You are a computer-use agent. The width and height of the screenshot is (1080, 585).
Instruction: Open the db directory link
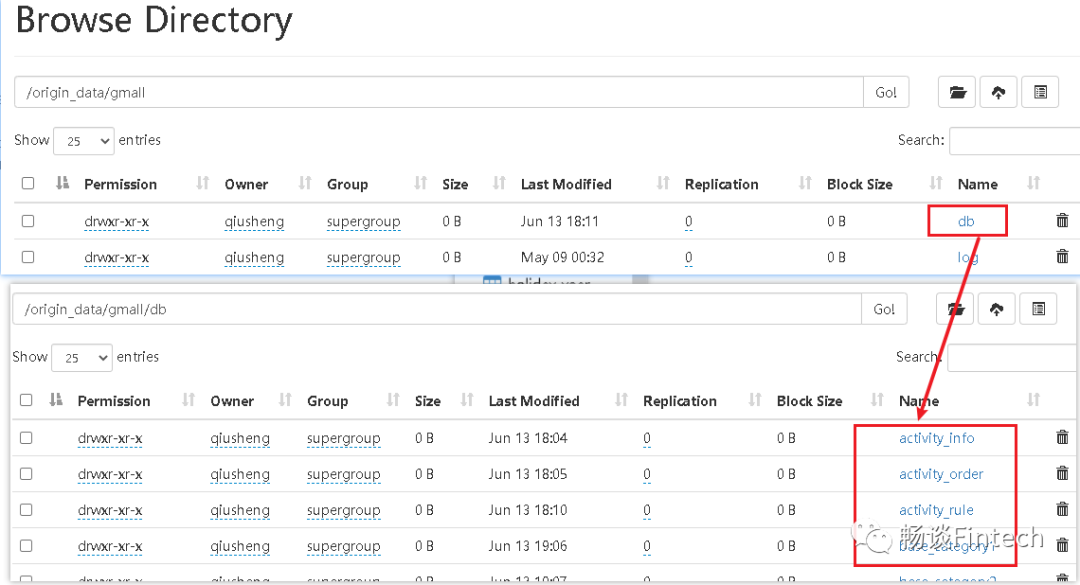click(966, 221)
